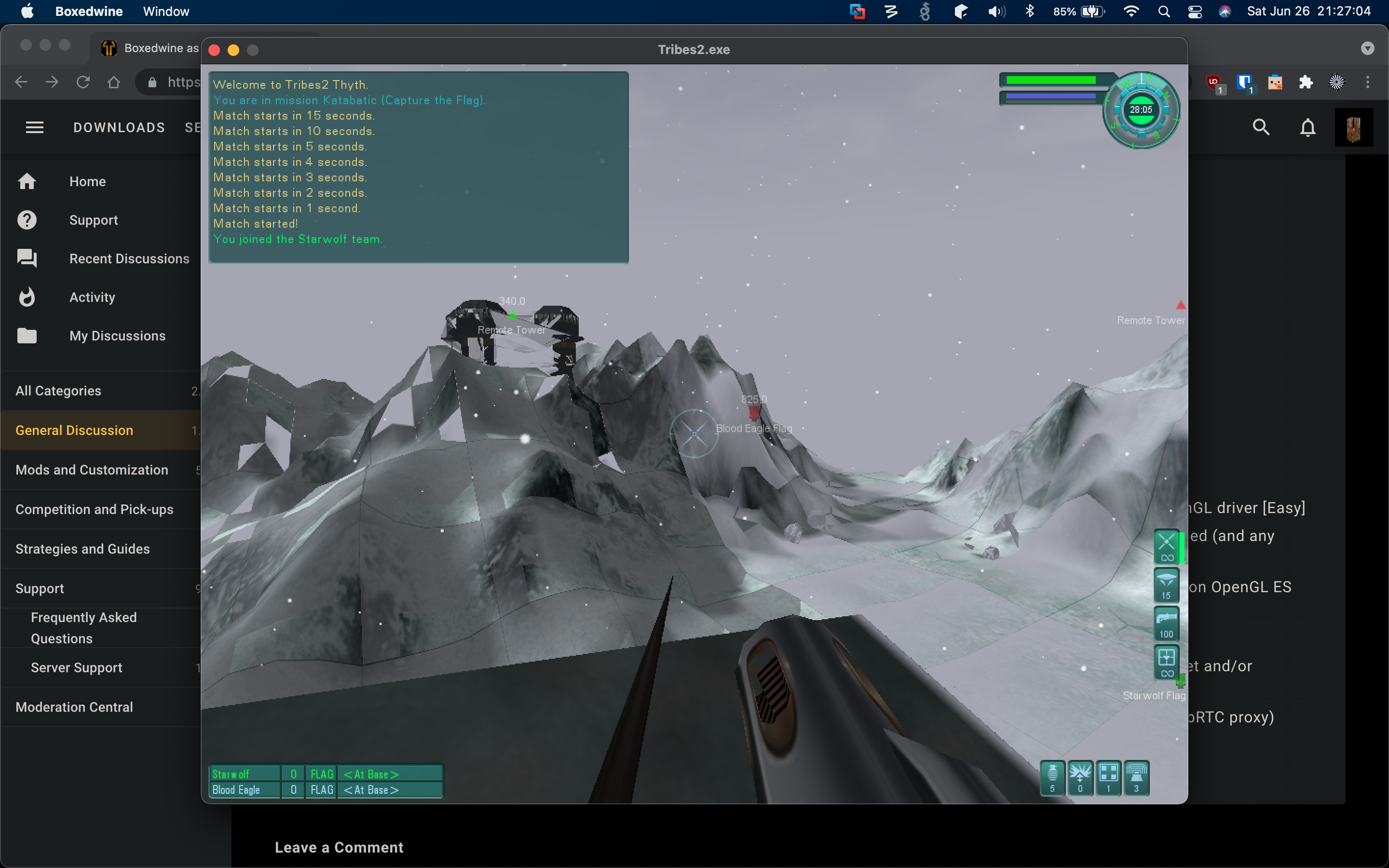Viewport: 1389px width, 868px height.
Task: Select the targeting laser weapon slot
Action: [1166, 662]
